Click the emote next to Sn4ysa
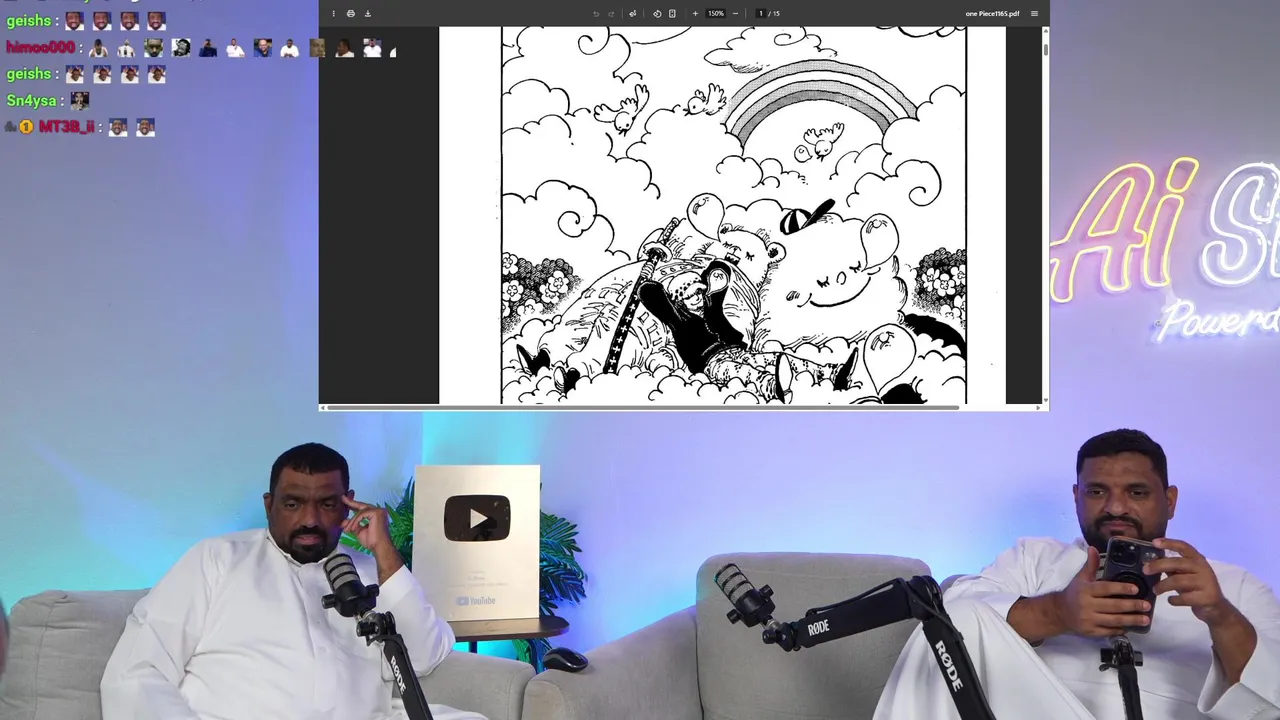 (80, 100)
